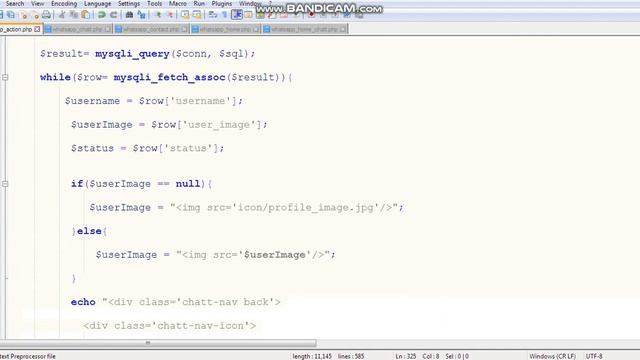640x360 pixels.
Task: Toggle synchronized horizontal scrolling
Action: [197, 15]
